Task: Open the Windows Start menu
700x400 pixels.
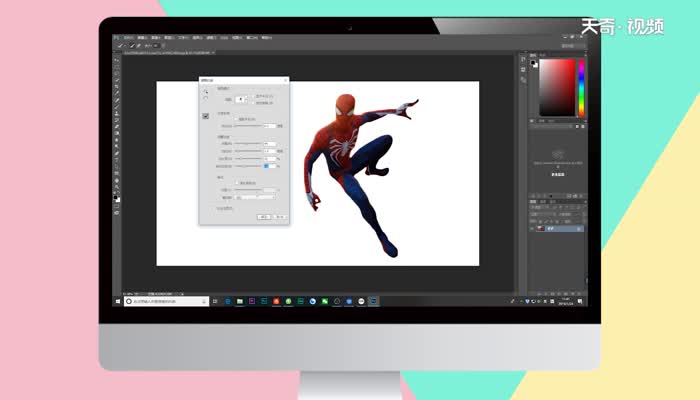Action: click(x=118, y=301)
